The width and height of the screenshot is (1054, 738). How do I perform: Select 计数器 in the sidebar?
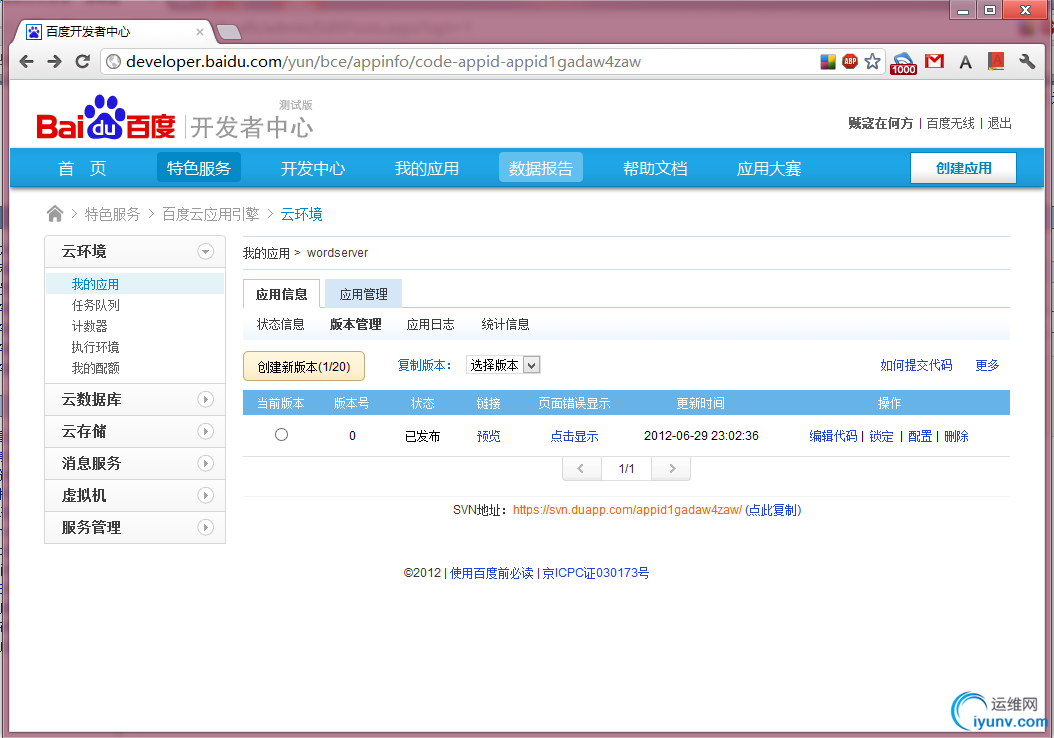(89, 326)
